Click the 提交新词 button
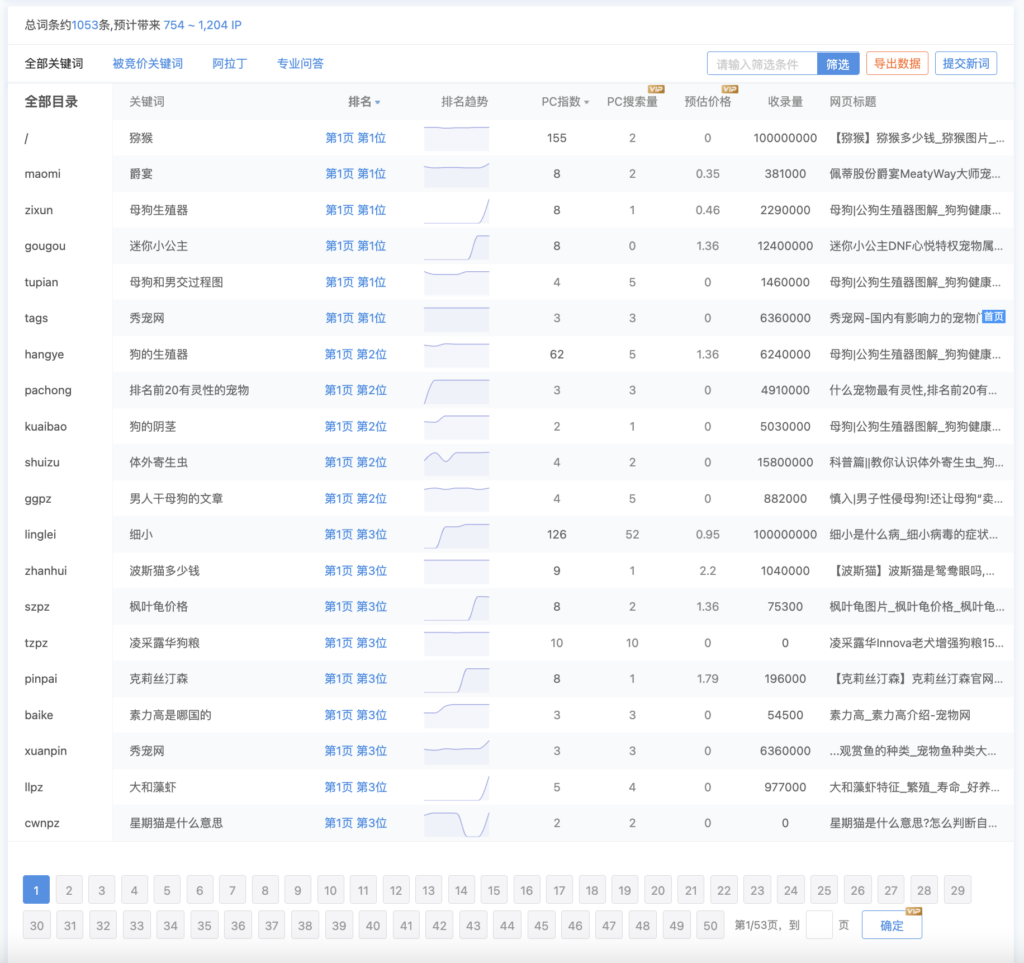Screen dimensions: 1024x963 pos(966,63)
